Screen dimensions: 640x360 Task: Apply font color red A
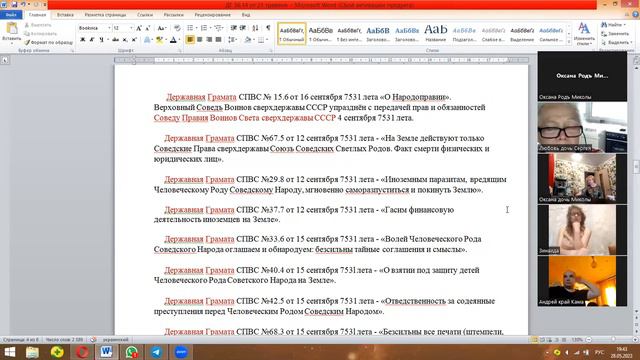(x=173, y=40)
